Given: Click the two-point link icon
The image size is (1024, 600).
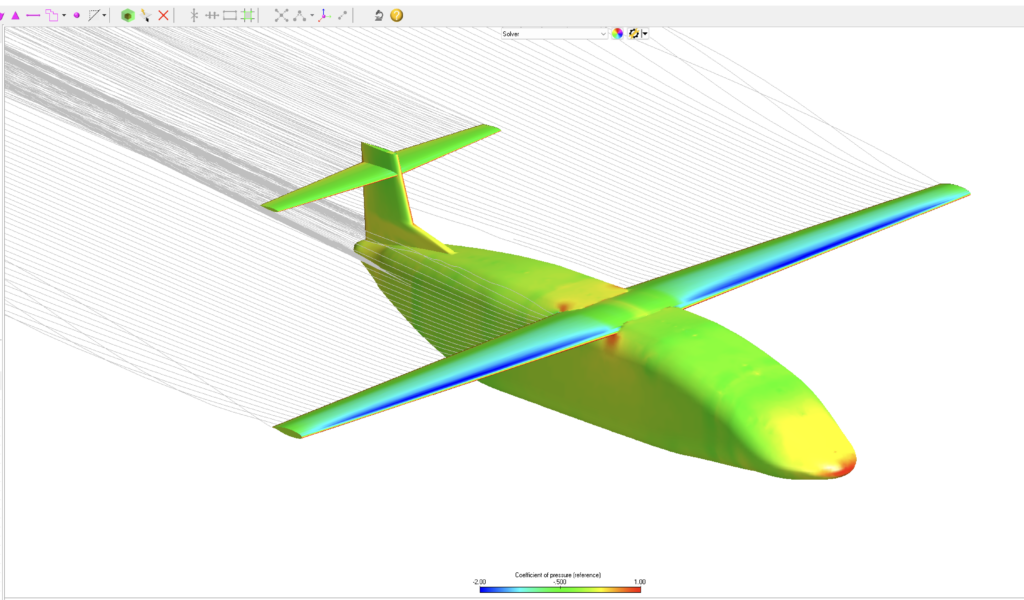Looking at the screenshot, I should [342, 15].
